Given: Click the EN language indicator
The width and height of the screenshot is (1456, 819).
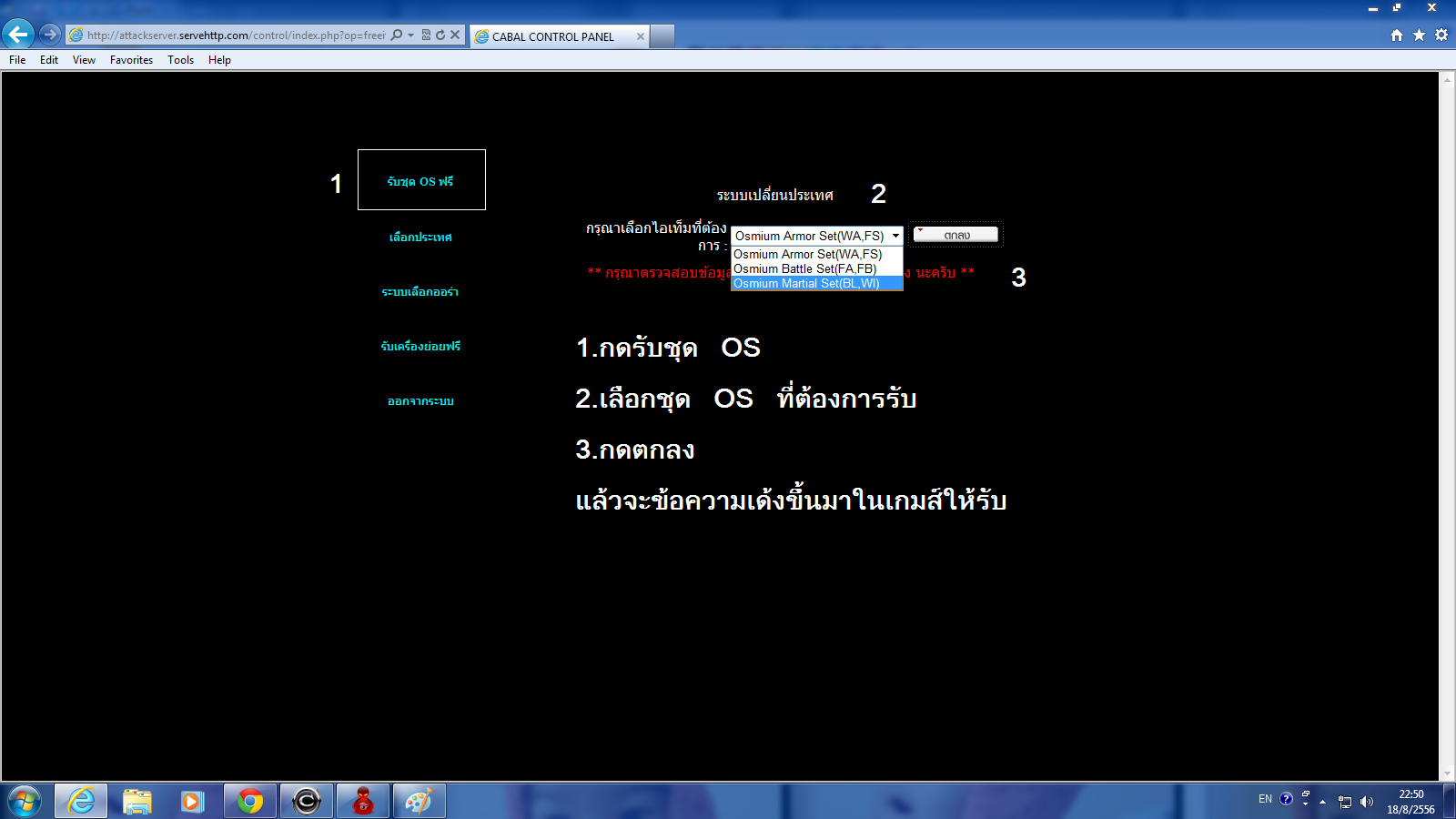Looking at the screenshot, I should point(1265,799).
